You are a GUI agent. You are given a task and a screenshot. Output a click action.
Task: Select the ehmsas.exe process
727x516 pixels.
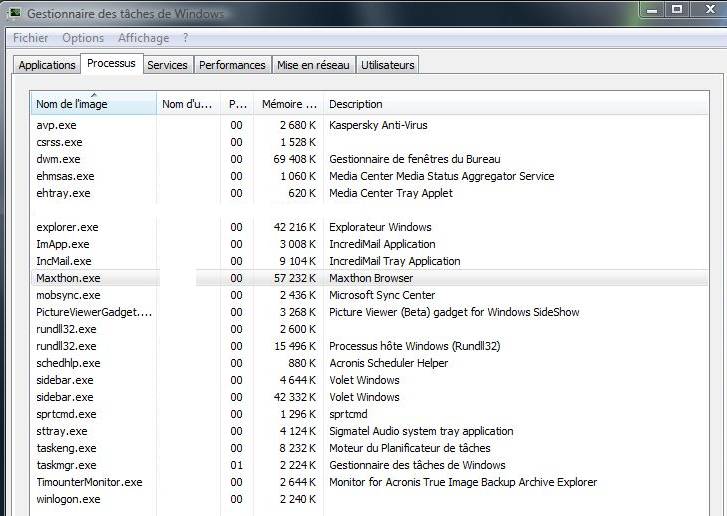click(x=370, y=176)
